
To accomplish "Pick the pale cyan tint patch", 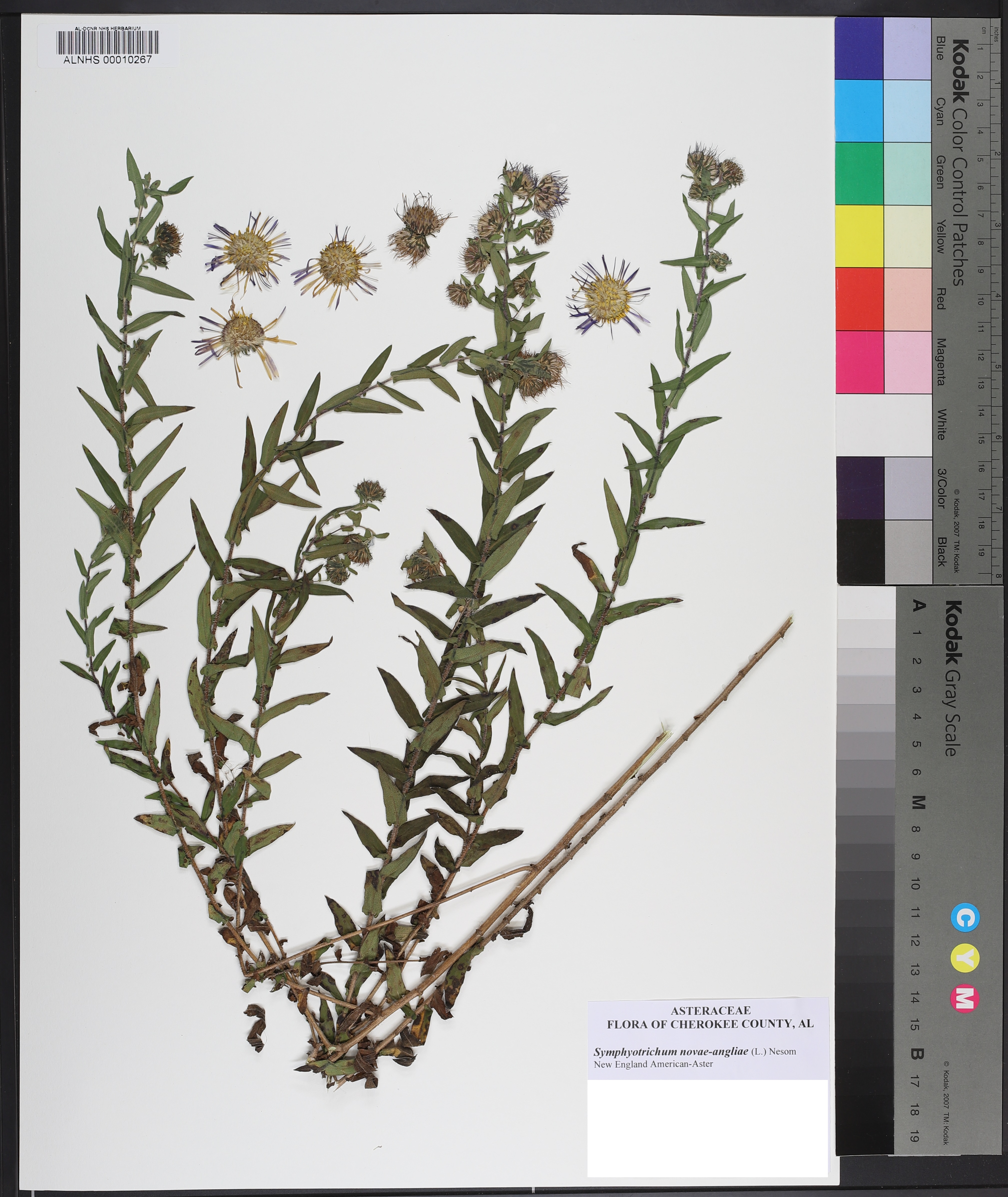I will 907,111.
